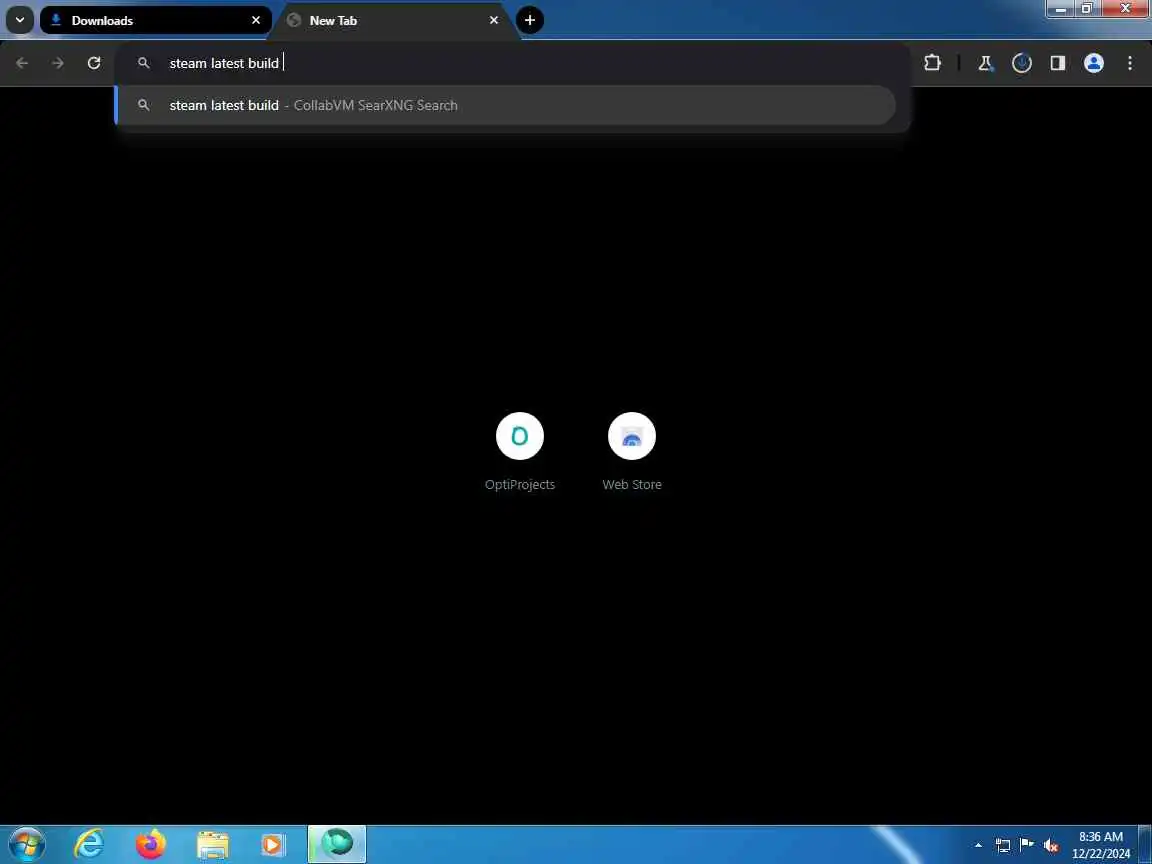Launch Firefox from taskbar

click(151, 844)
